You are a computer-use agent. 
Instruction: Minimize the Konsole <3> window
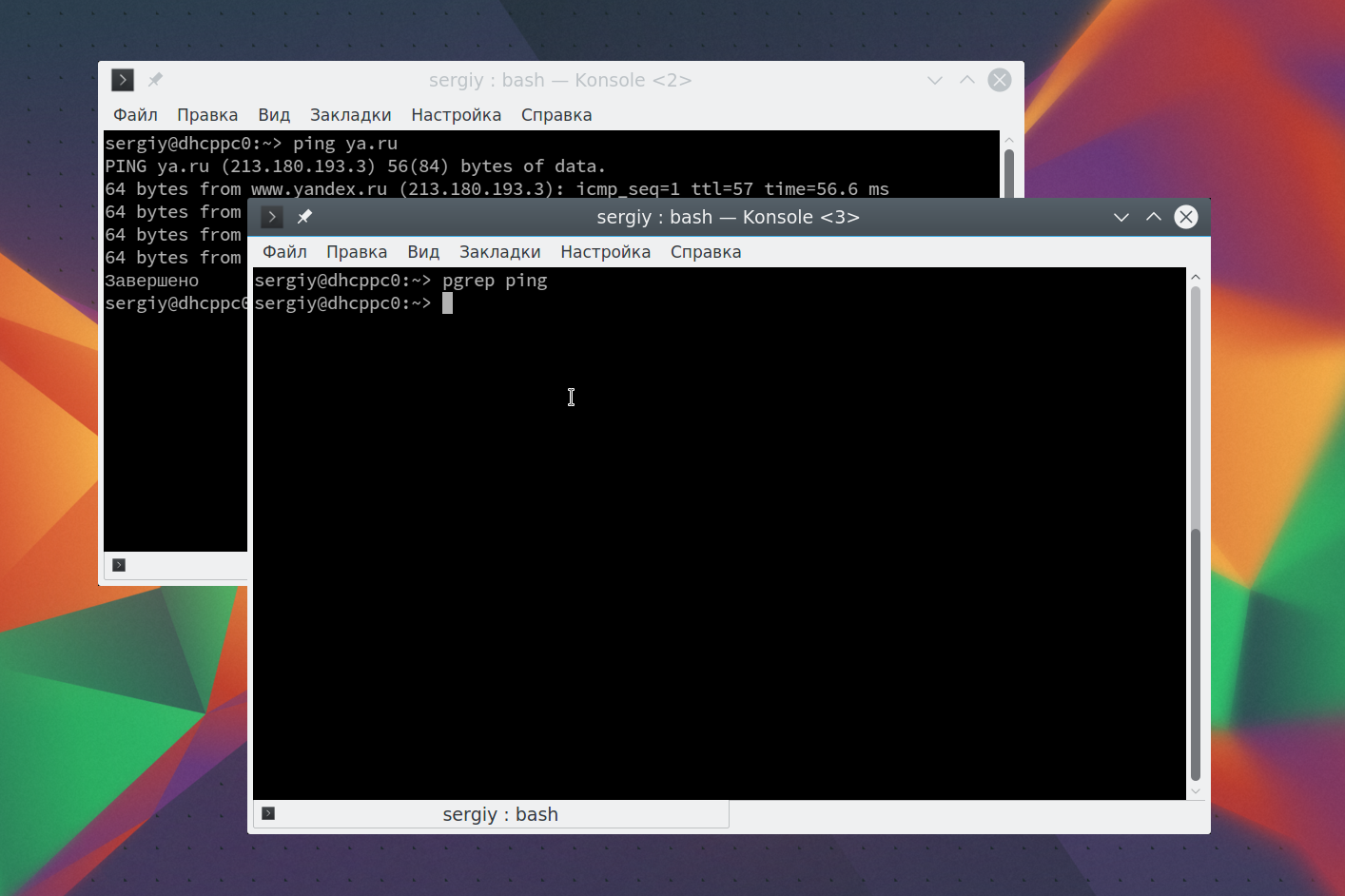coord(1121,217)
